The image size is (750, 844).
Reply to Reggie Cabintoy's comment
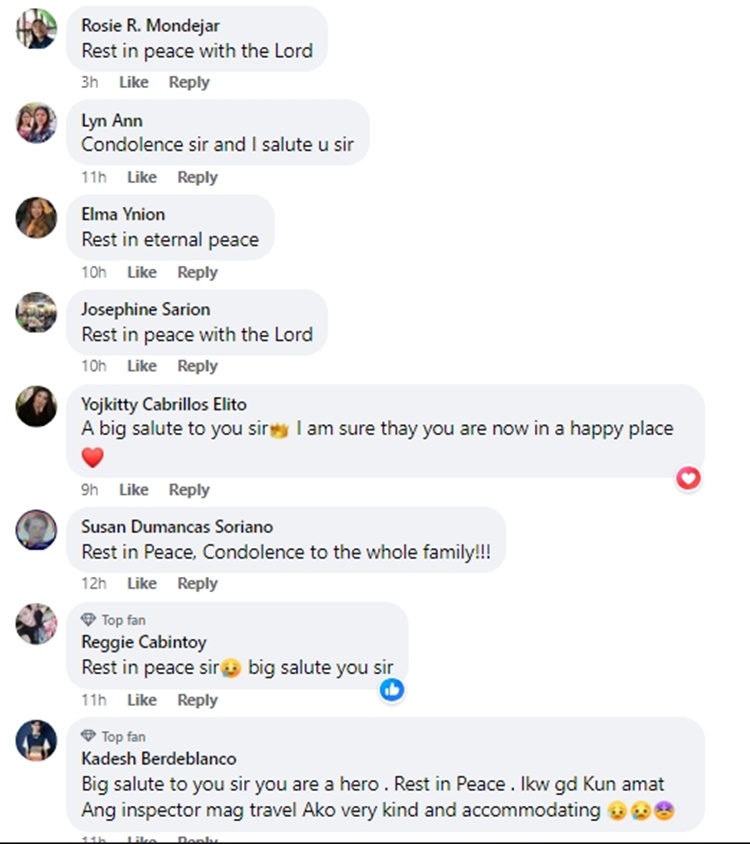click(197, 700)
